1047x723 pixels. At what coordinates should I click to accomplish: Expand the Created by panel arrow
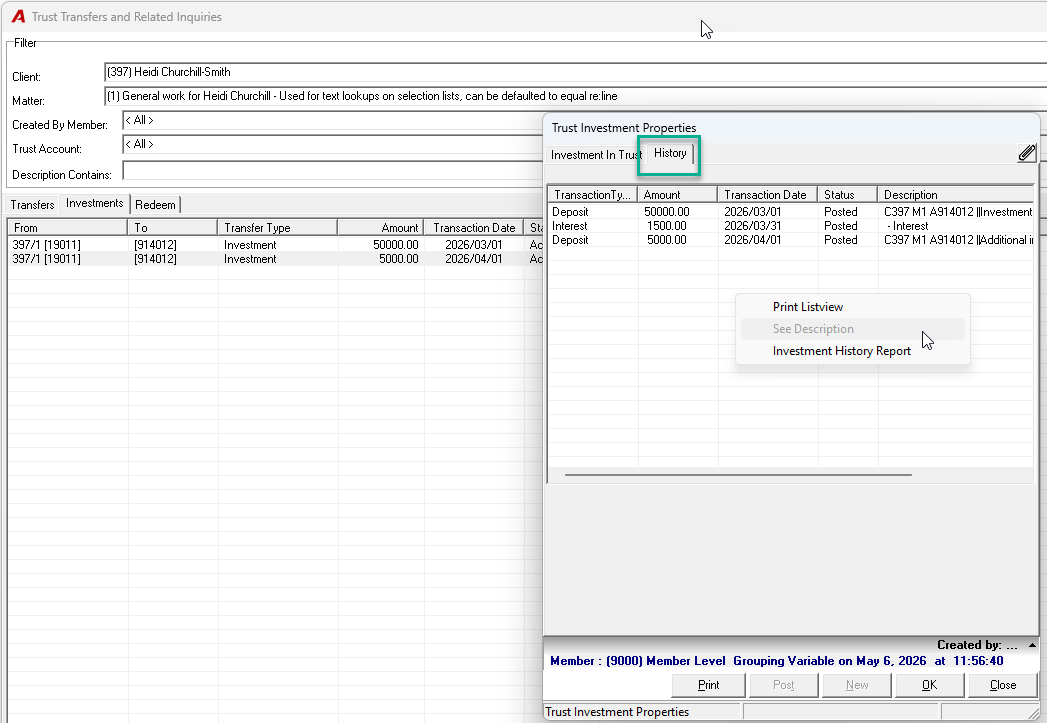click(1032, 645)
